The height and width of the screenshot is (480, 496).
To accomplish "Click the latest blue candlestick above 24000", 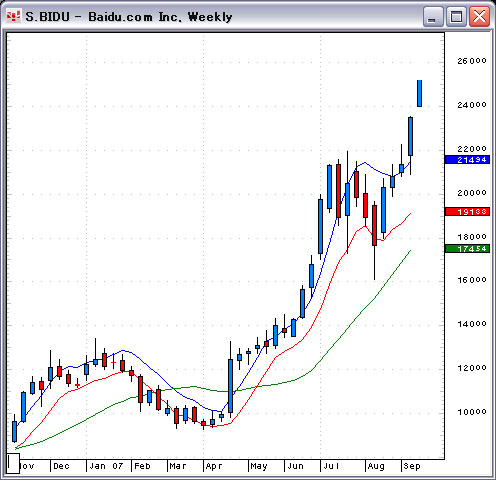I will [x=419, y=93].
